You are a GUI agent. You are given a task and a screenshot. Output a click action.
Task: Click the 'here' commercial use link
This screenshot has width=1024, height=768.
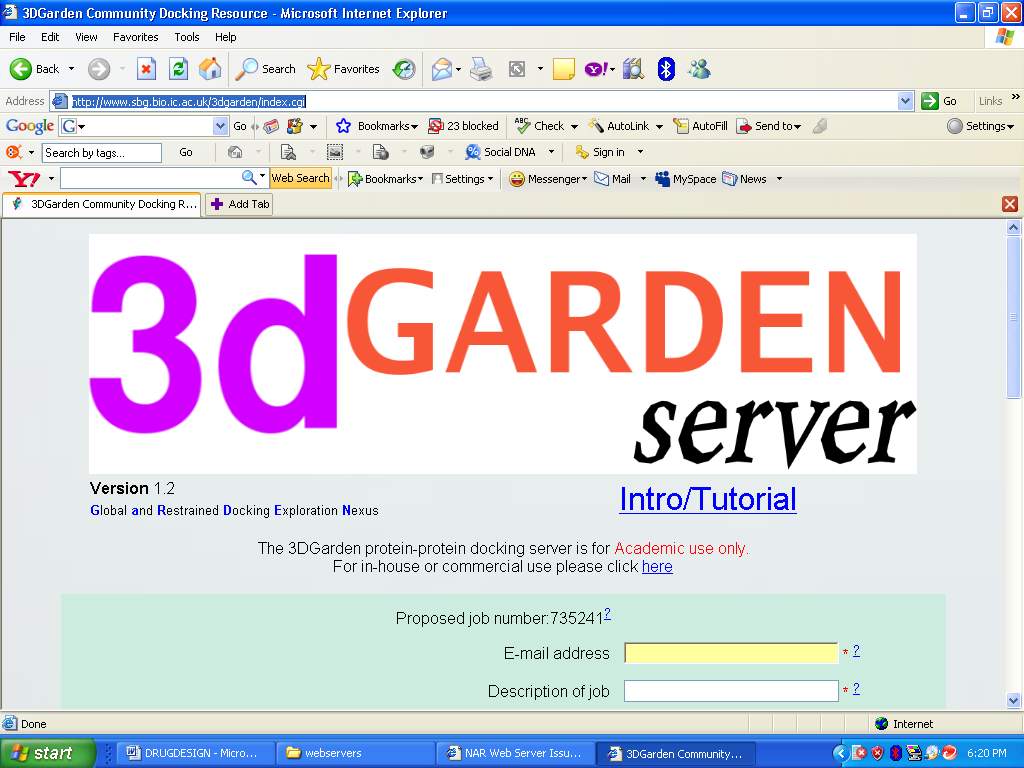coord(657,566)
